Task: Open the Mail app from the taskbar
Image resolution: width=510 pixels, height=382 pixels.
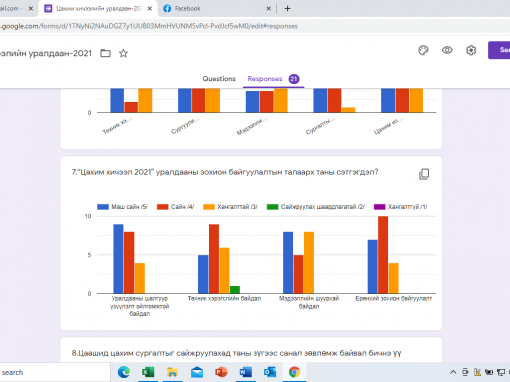Action: (197, 372)
